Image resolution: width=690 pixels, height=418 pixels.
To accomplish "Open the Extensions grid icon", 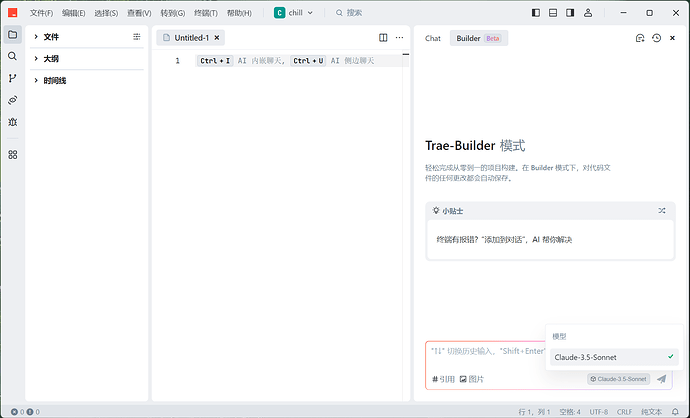I will point(13,154).
